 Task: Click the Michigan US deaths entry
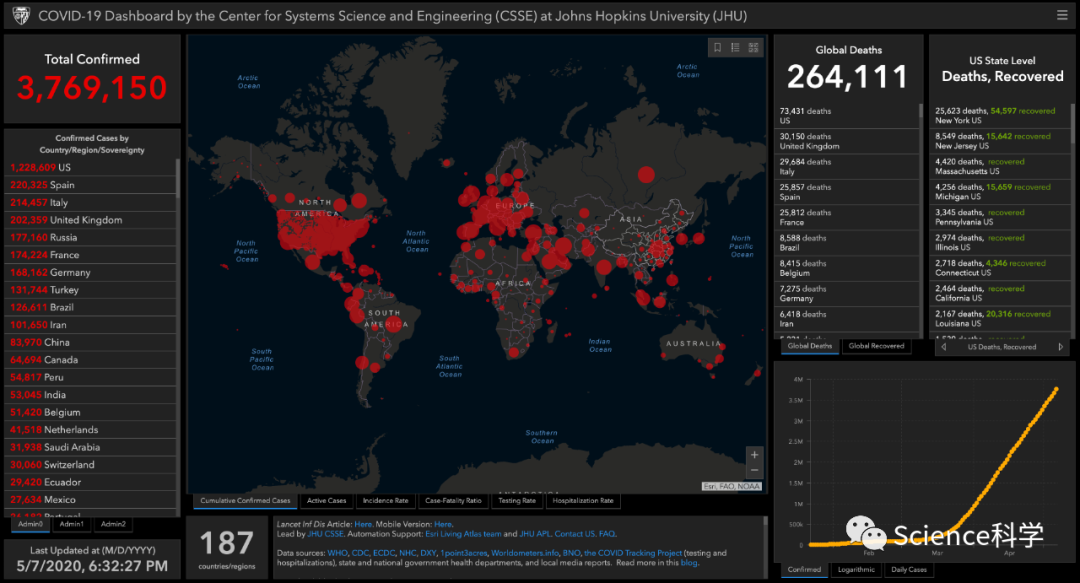(x=1000, y=192)
